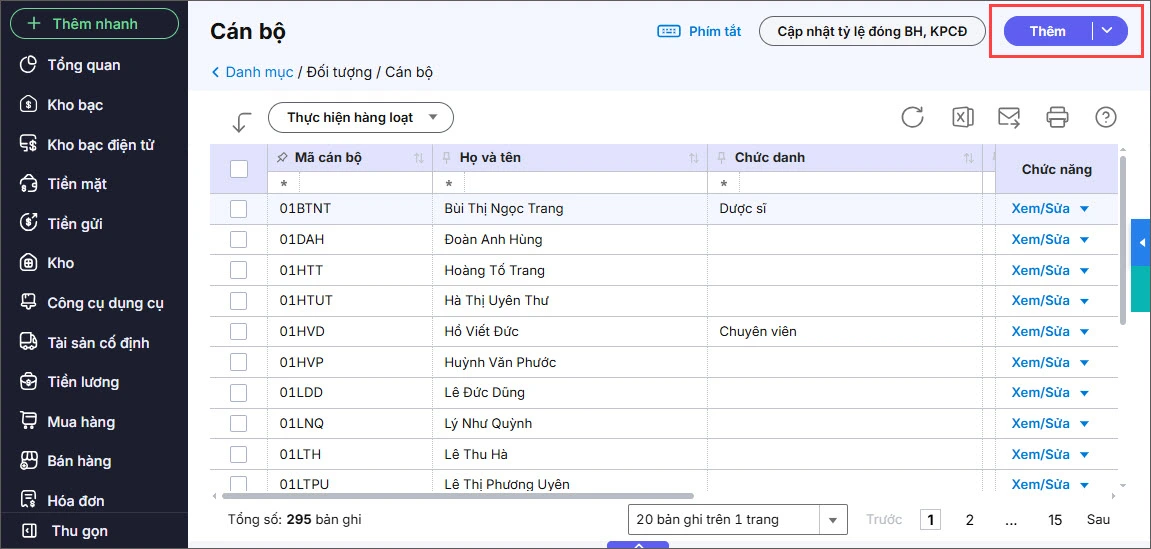1151x549 pixels.
Task: Expand the arrow next to Thêm button
Action: 1107,31
